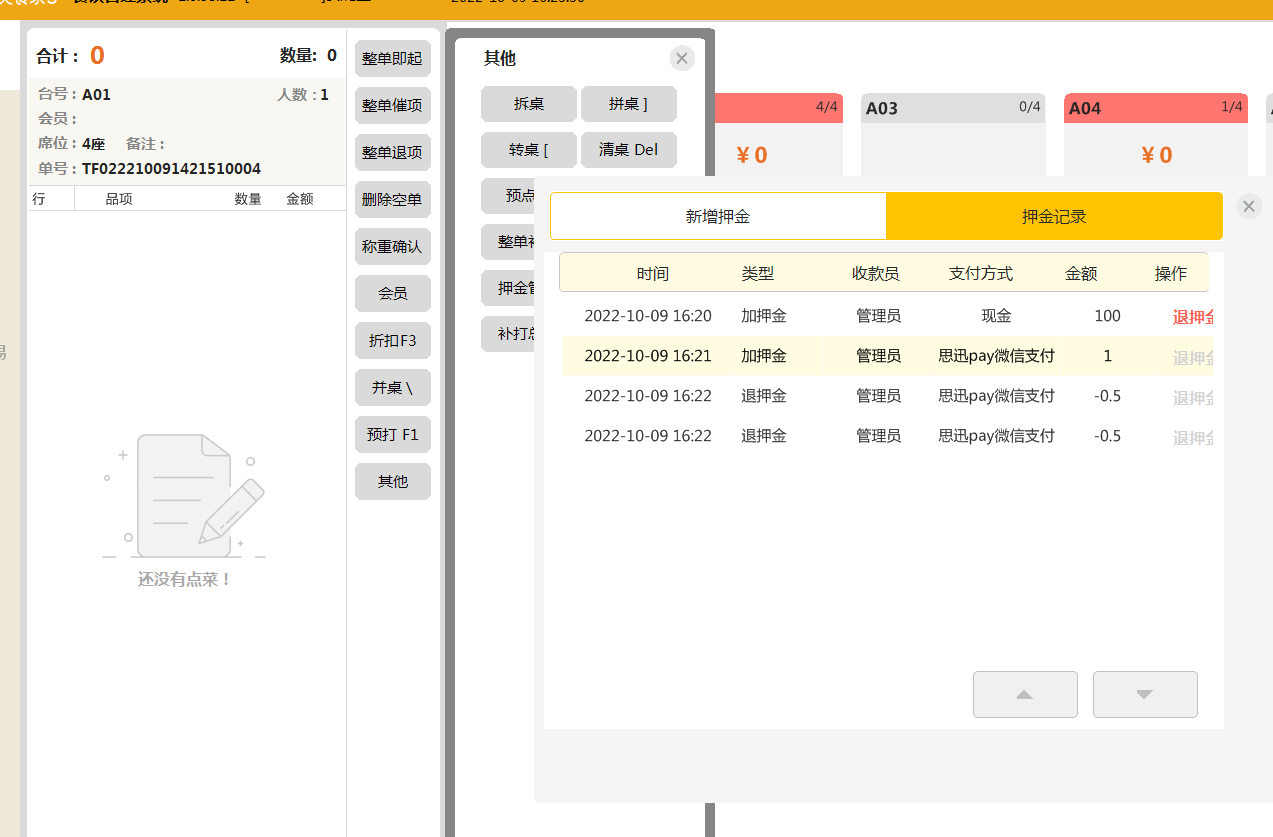Viewport: 1273px width, 837px height.
Task: Click the 整单退项 button
Action: click(392, 153)
